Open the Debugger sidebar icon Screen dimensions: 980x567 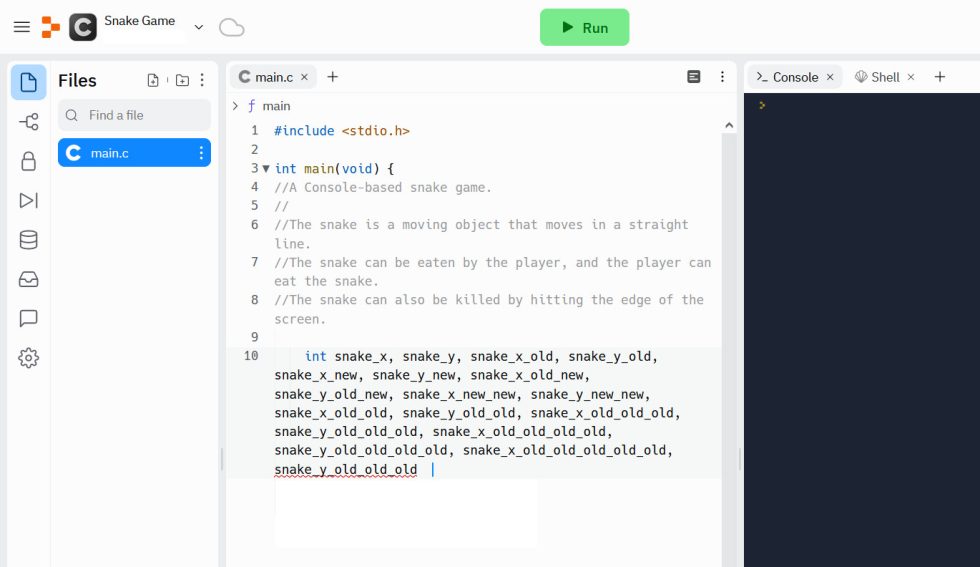tap(29, 200)
